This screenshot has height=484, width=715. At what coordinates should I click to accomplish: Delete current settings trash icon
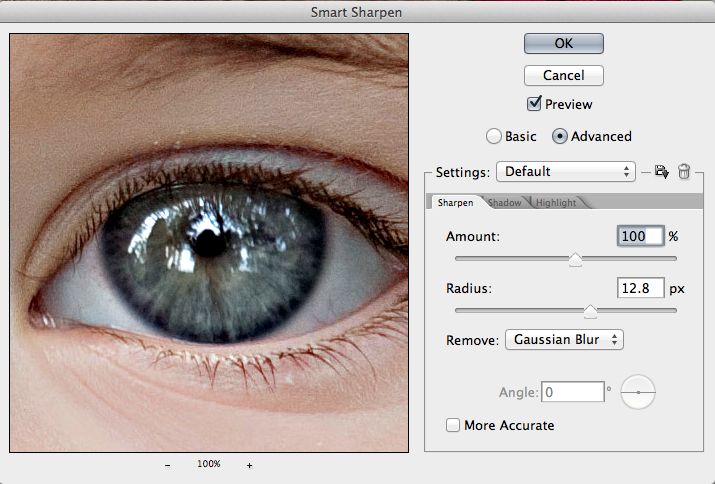684,172
